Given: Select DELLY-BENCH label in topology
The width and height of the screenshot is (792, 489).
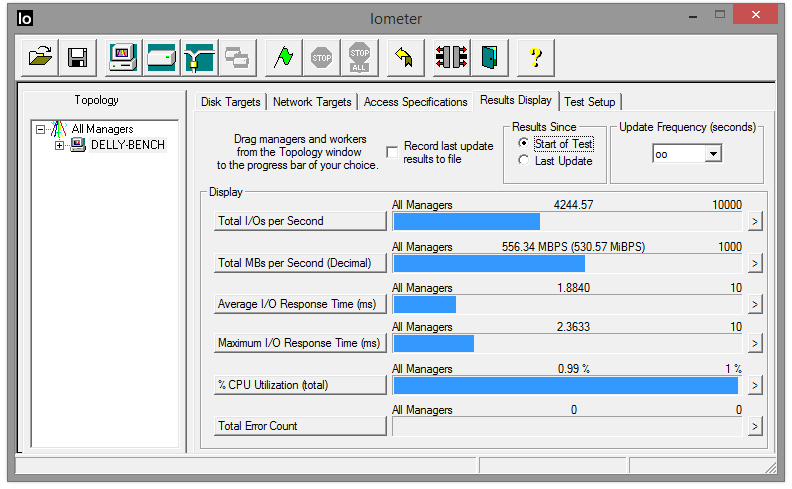Looking at the screenshot, I should (128, 145).
